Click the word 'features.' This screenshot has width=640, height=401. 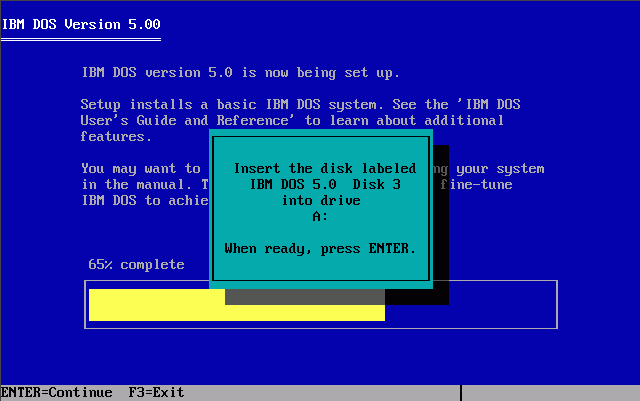tap(116, 136)
